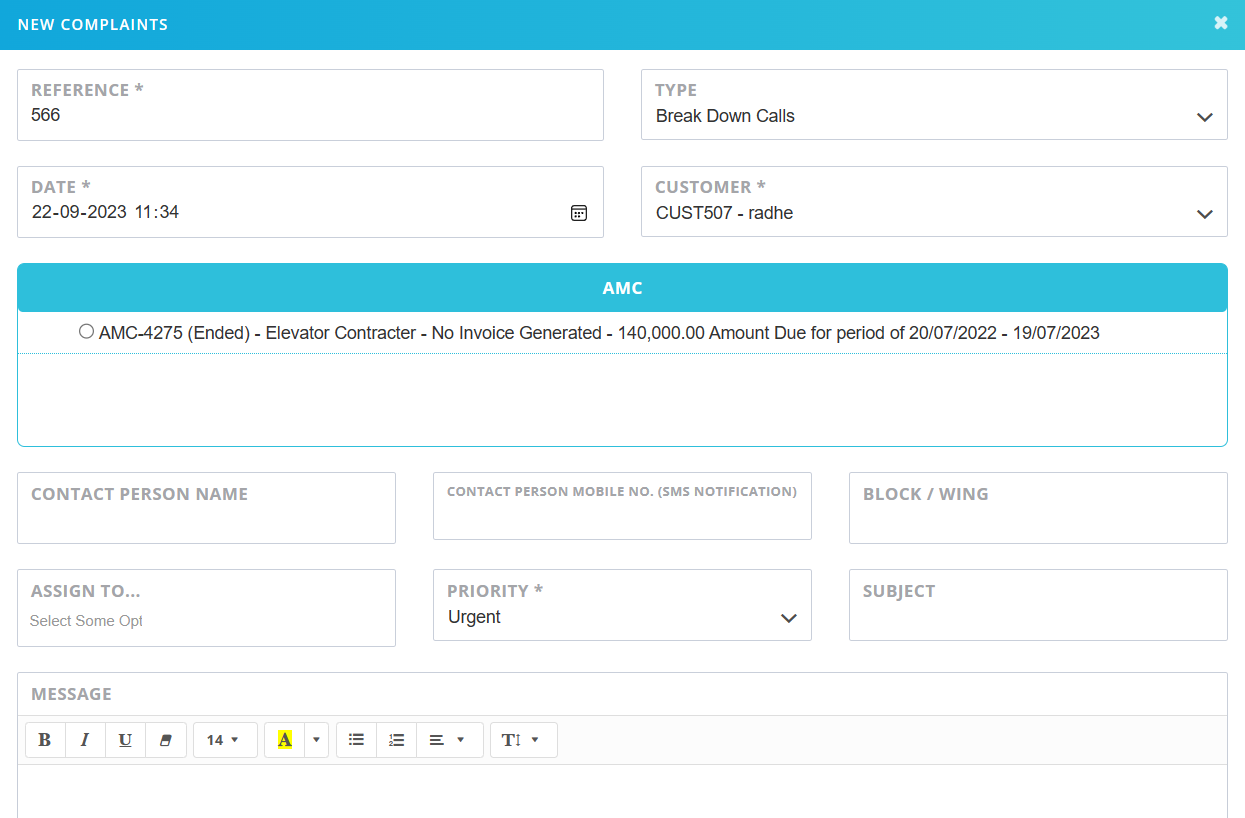The width and height of the screenshot is (1245, 818).
Task: Click the eraser remove-format icon
Action: (166, 740)
